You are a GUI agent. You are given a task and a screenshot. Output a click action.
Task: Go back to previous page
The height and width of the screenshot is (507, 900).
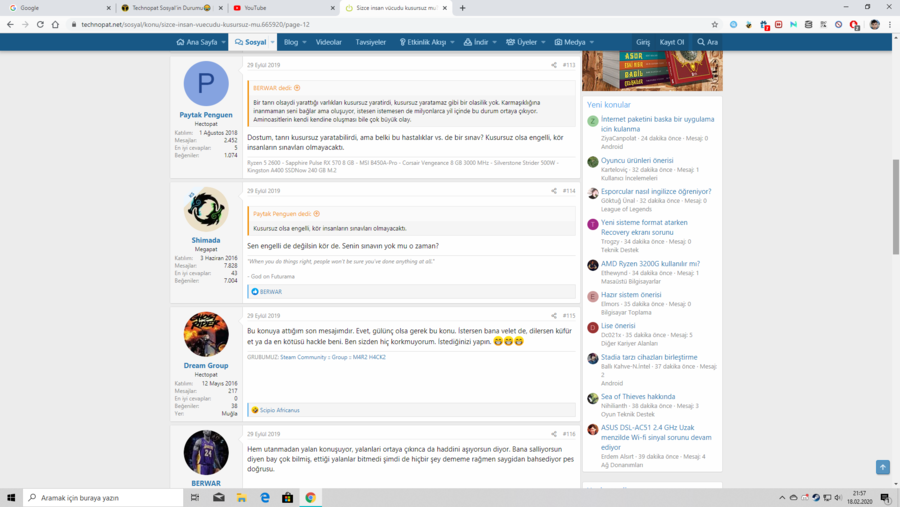(10, 25)
